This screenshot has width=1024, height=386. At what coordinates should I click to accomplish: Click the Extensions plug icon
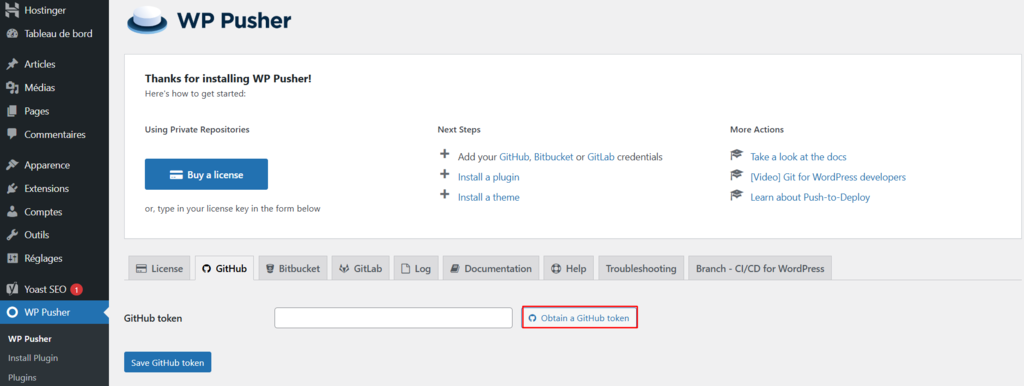point(12,189)
